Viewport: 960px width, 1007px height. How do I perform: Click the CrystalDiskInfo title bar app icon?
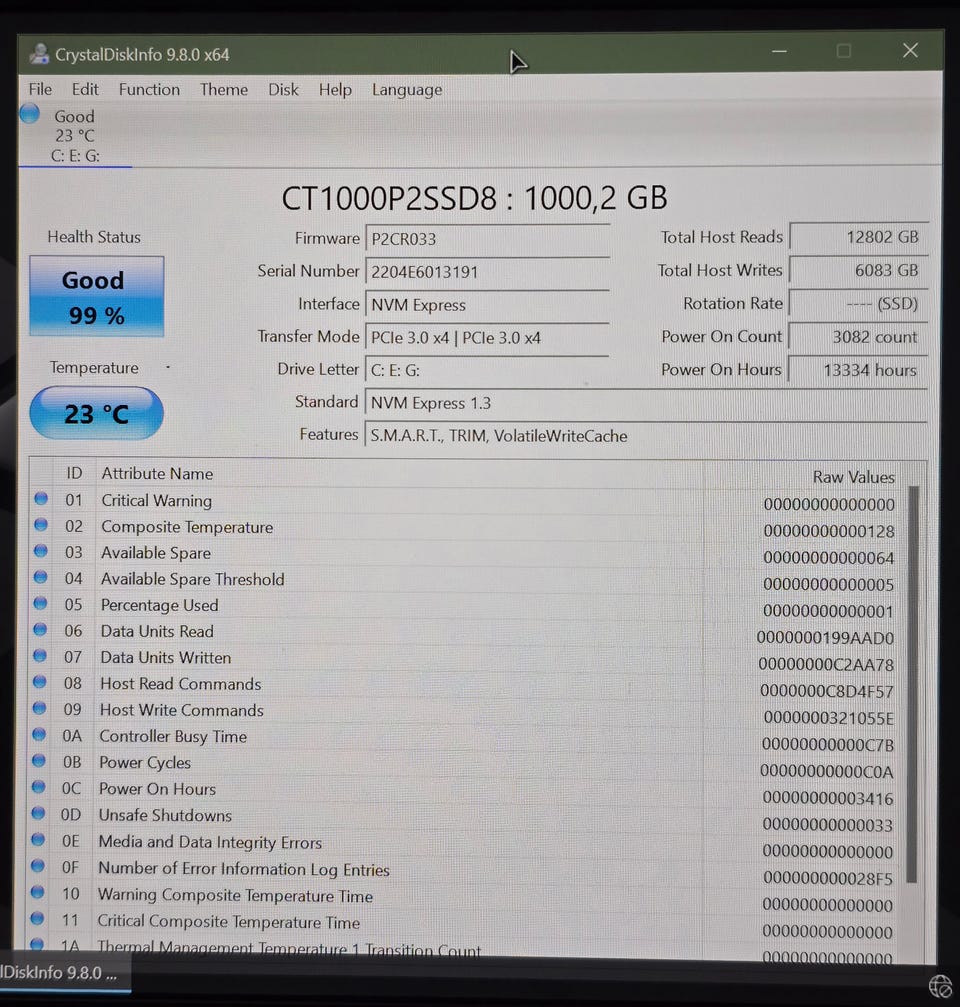(39, 54)
